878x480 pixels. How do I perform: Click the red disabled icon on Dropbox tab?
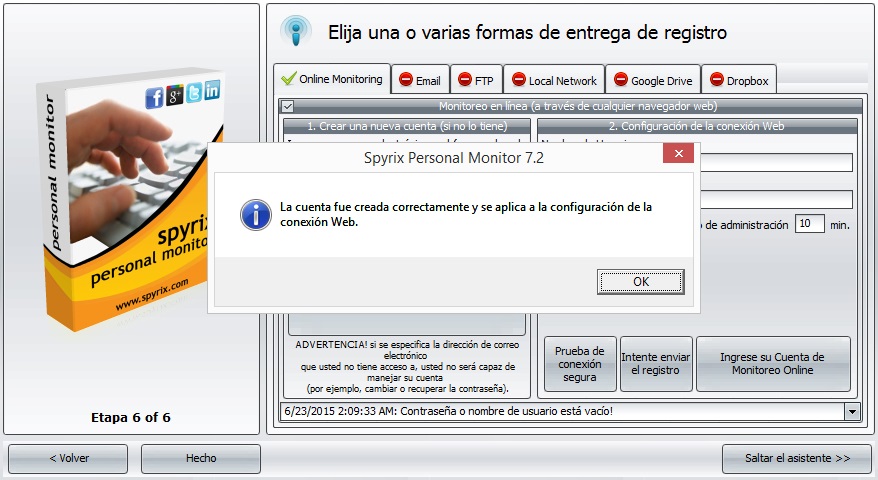click(716, 80)
